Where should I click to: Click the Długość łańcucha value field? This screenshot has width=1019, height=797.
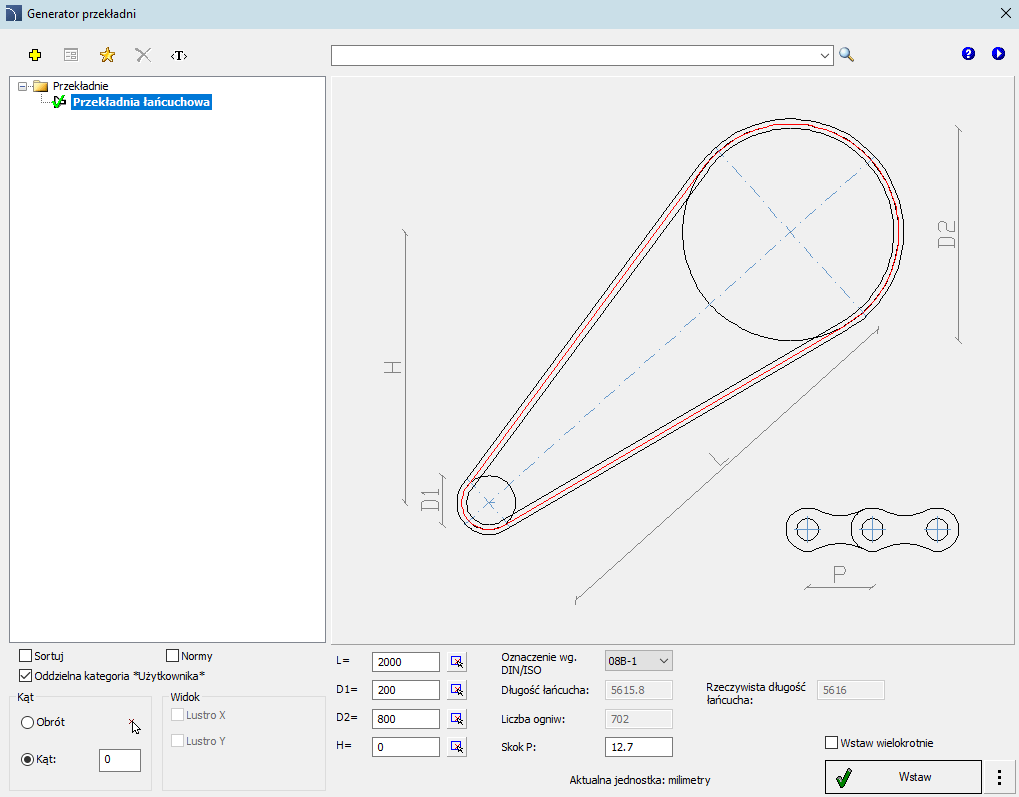pos(639,690)
